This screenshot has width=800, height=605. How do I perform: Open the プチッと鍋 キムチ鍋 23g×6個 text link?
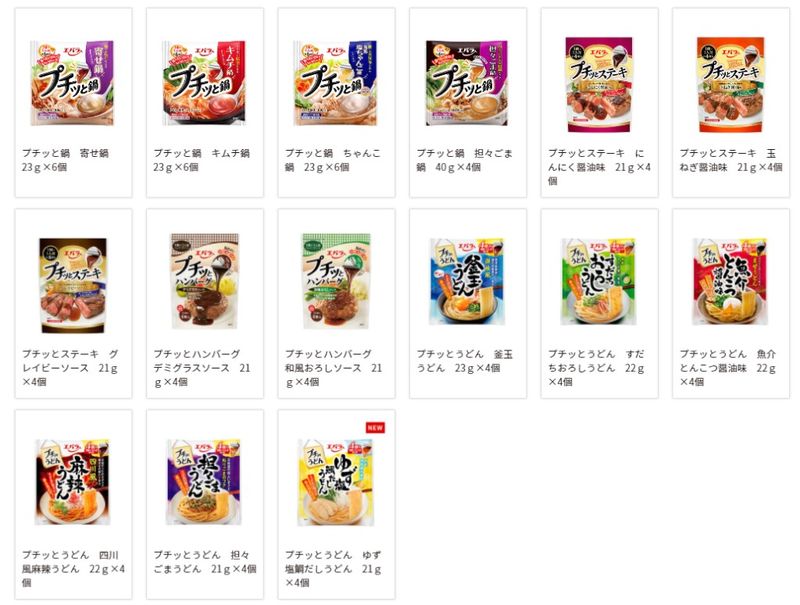(x=202, y=160)
